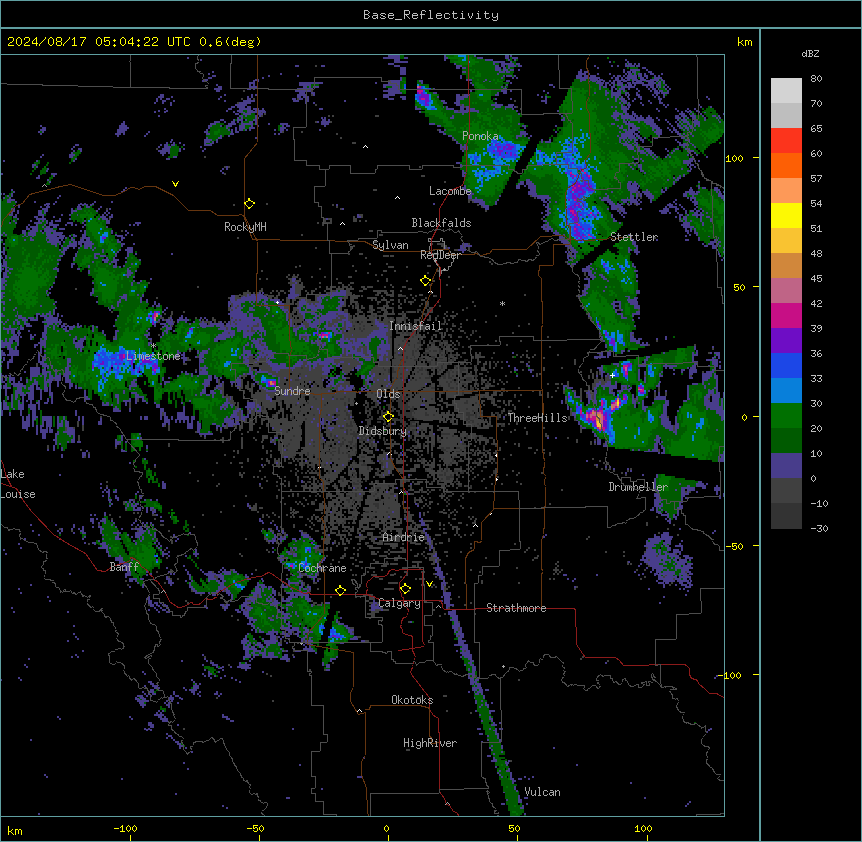Click the Limestone label on map
This screenshot has width=862, height=842.
tap(153, 356)
